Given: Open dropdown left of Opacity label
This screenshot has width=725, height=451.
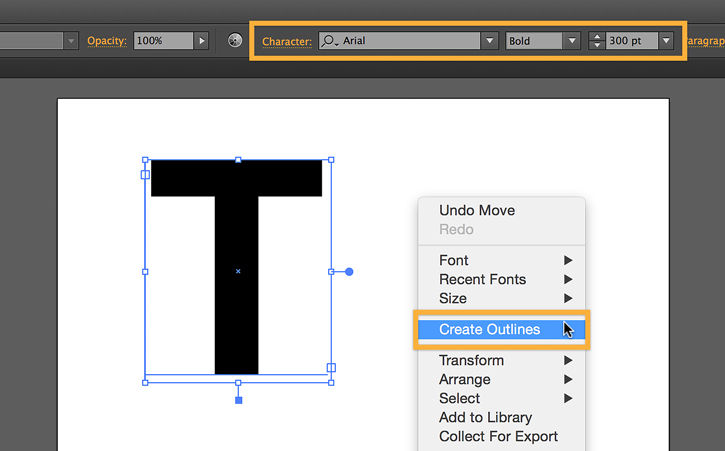Looking at the screenshot, I should 71,41.
